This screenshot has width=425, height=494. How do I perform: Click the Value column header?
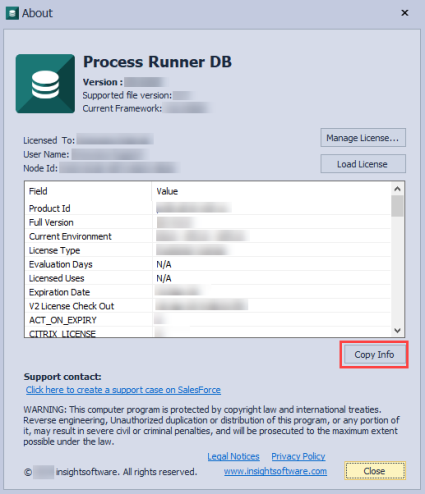tap(271, 191)
